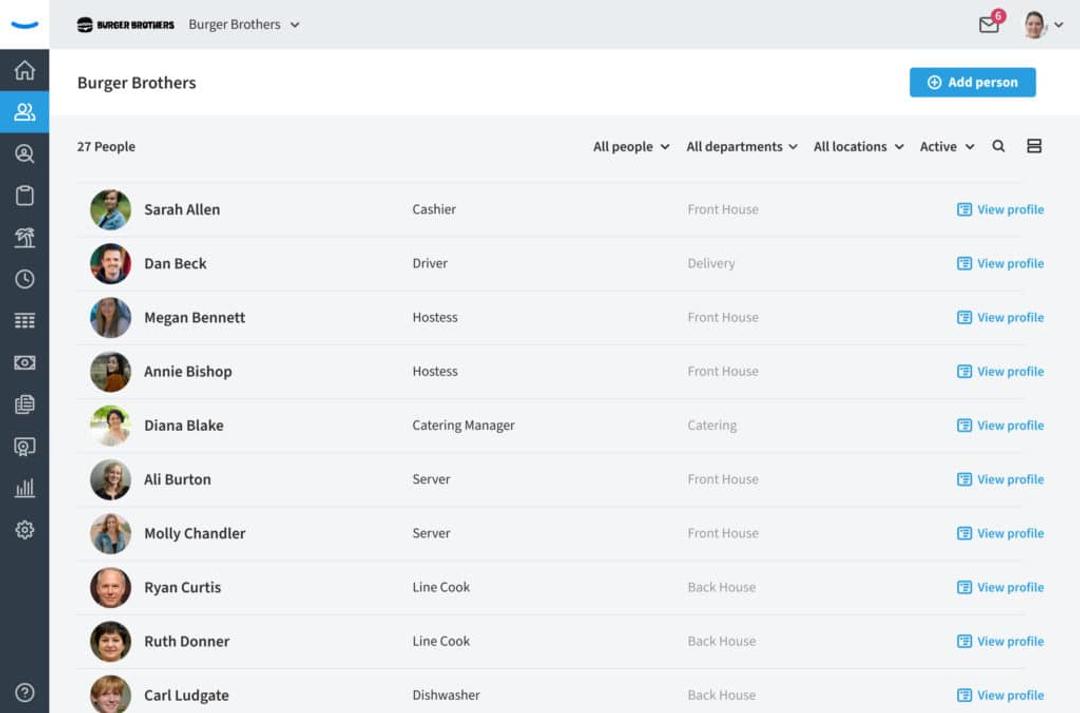Image resolution: width=1080 pixels, height=713 pixels.
Task: Open the All locations dropdown
Action: click(x=857, y=146)
